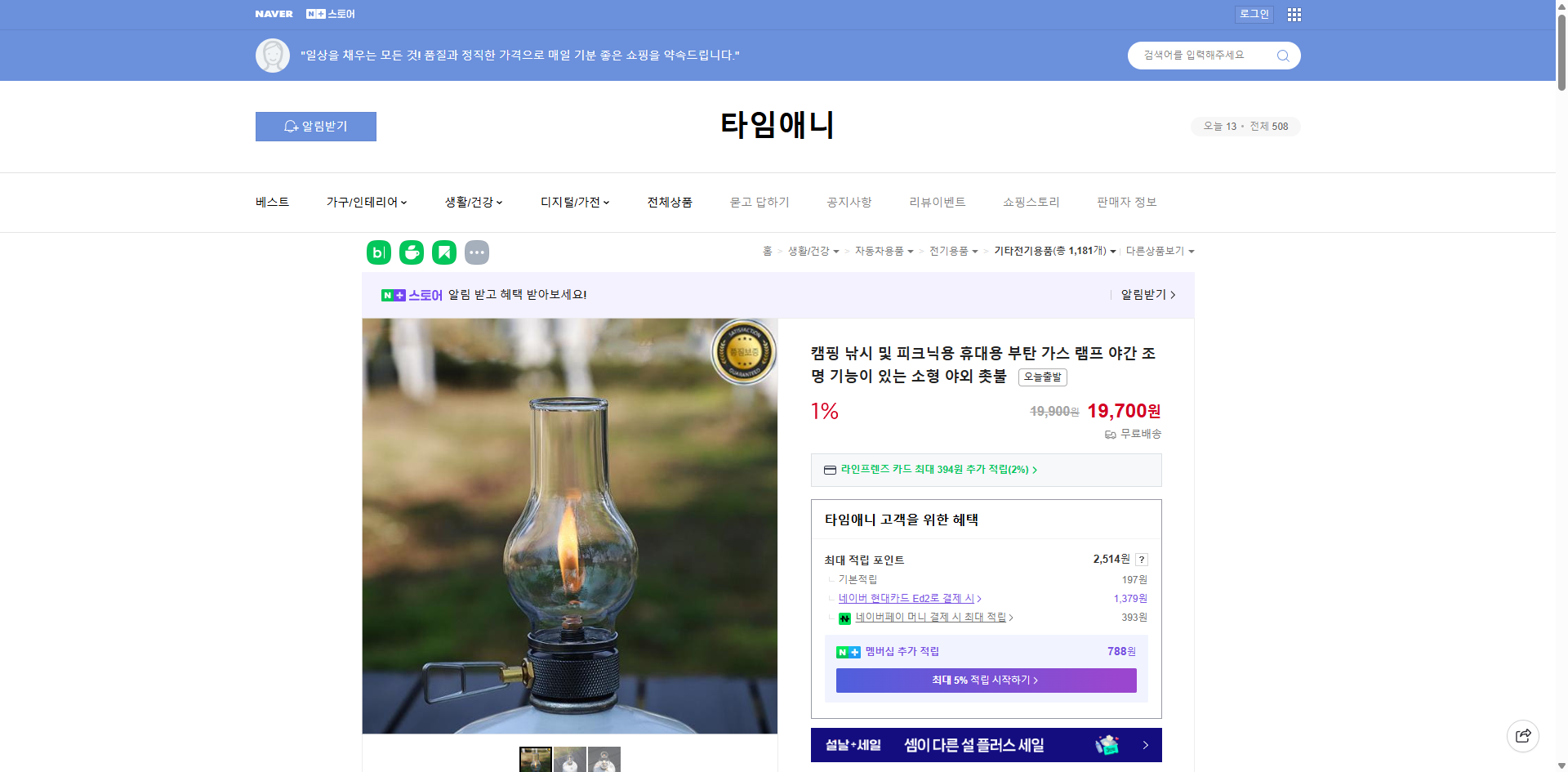Click the 알림받기 notification button
Viewport: 1568px width, 772px height.
point(315,127)
